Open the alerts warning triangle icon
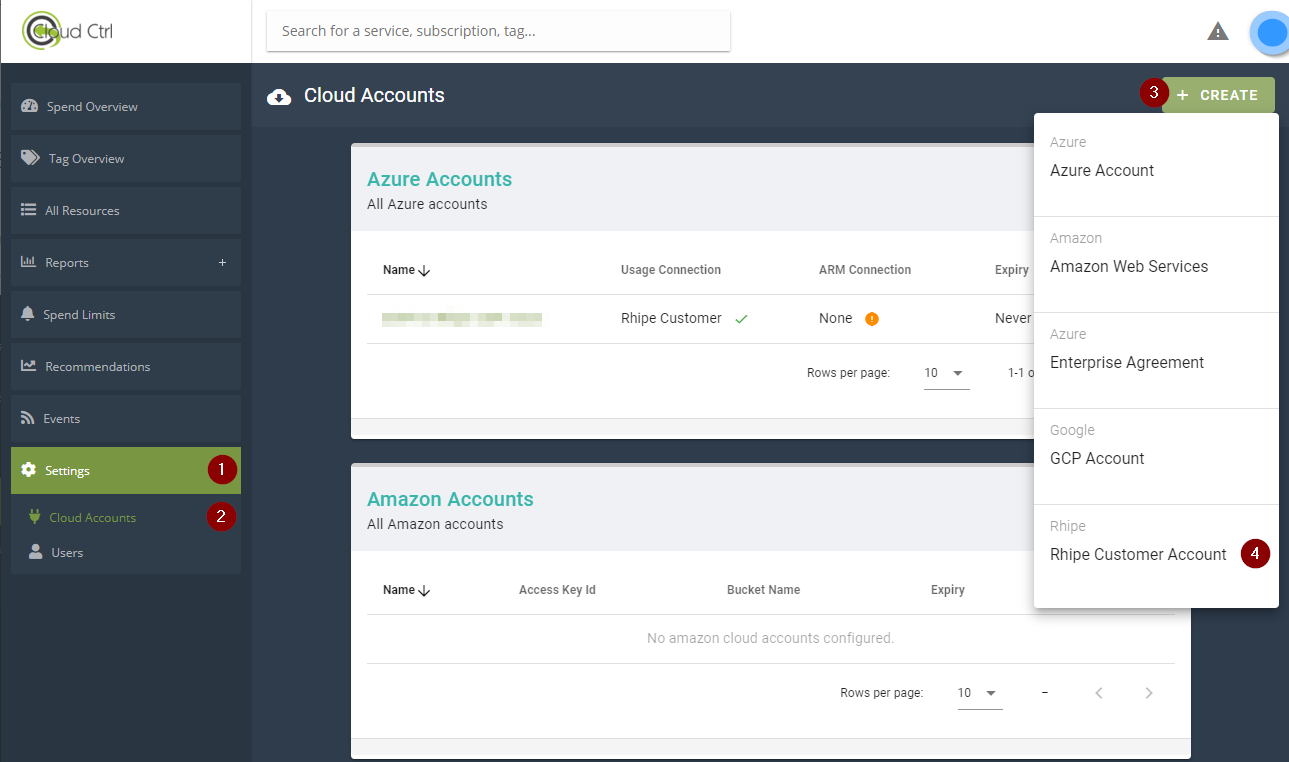Viewport: 1289px width, 762px height. [1217, 31]
